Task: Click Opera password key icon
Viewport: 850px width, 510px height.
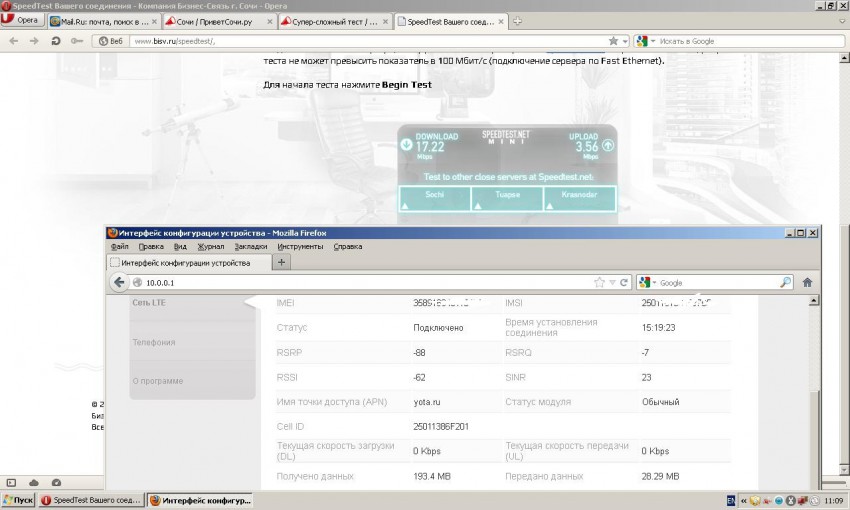Action: click(77, 41)
